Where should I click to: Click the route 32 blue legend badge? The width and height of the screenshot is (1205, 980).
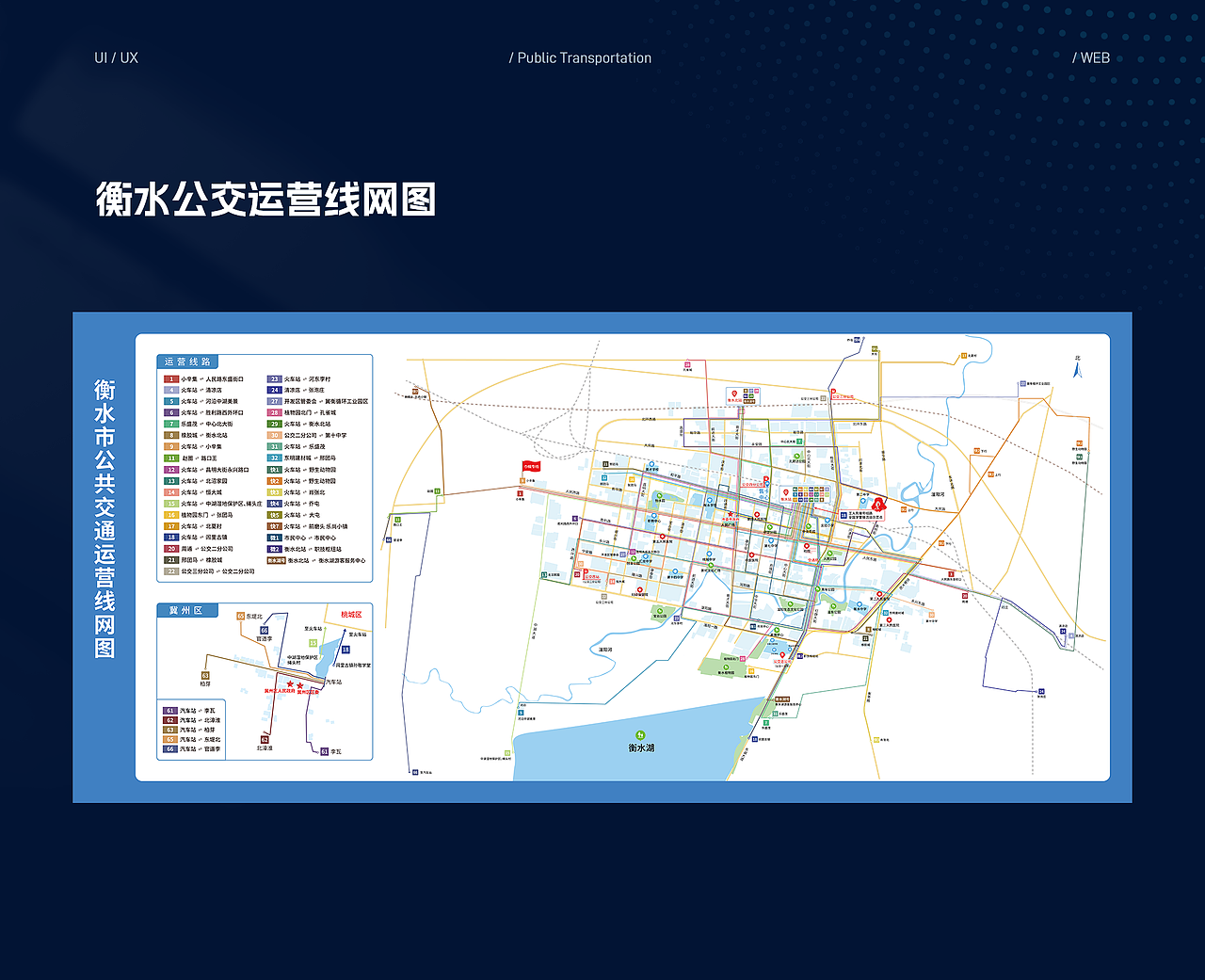point(275,458)
